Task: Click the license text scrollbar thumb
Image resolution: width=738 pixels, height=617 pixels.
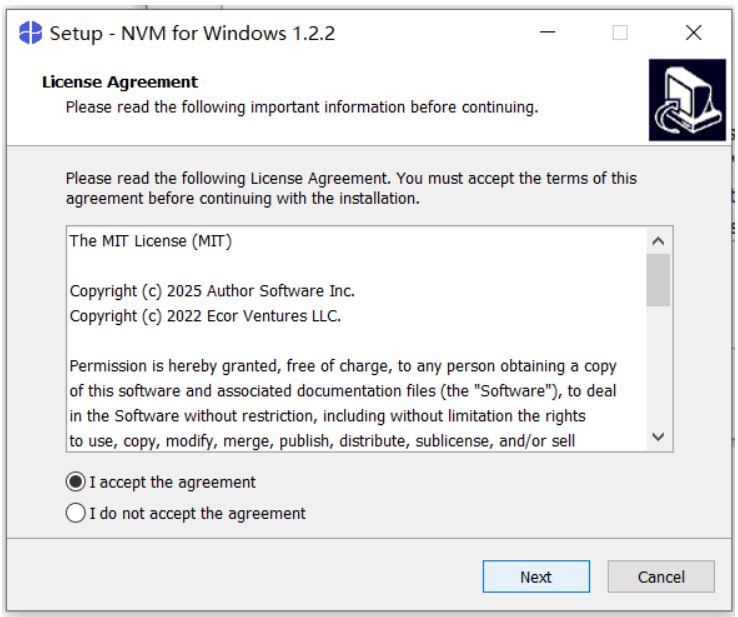Action: click(x=658, y=280)
